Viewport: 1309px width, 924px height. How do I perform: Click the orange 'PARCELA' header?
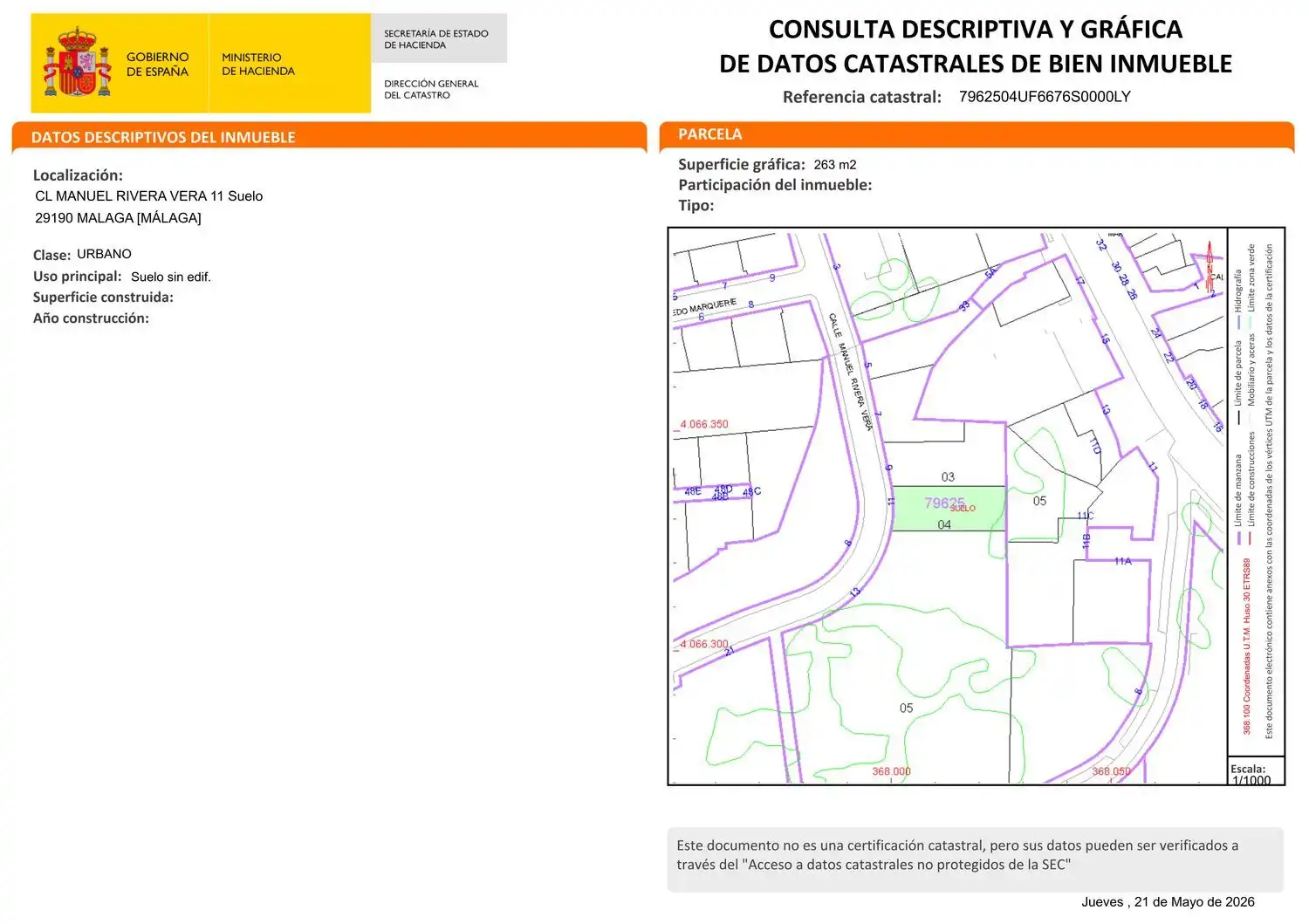pyautogui.click(x=710, y=134)
